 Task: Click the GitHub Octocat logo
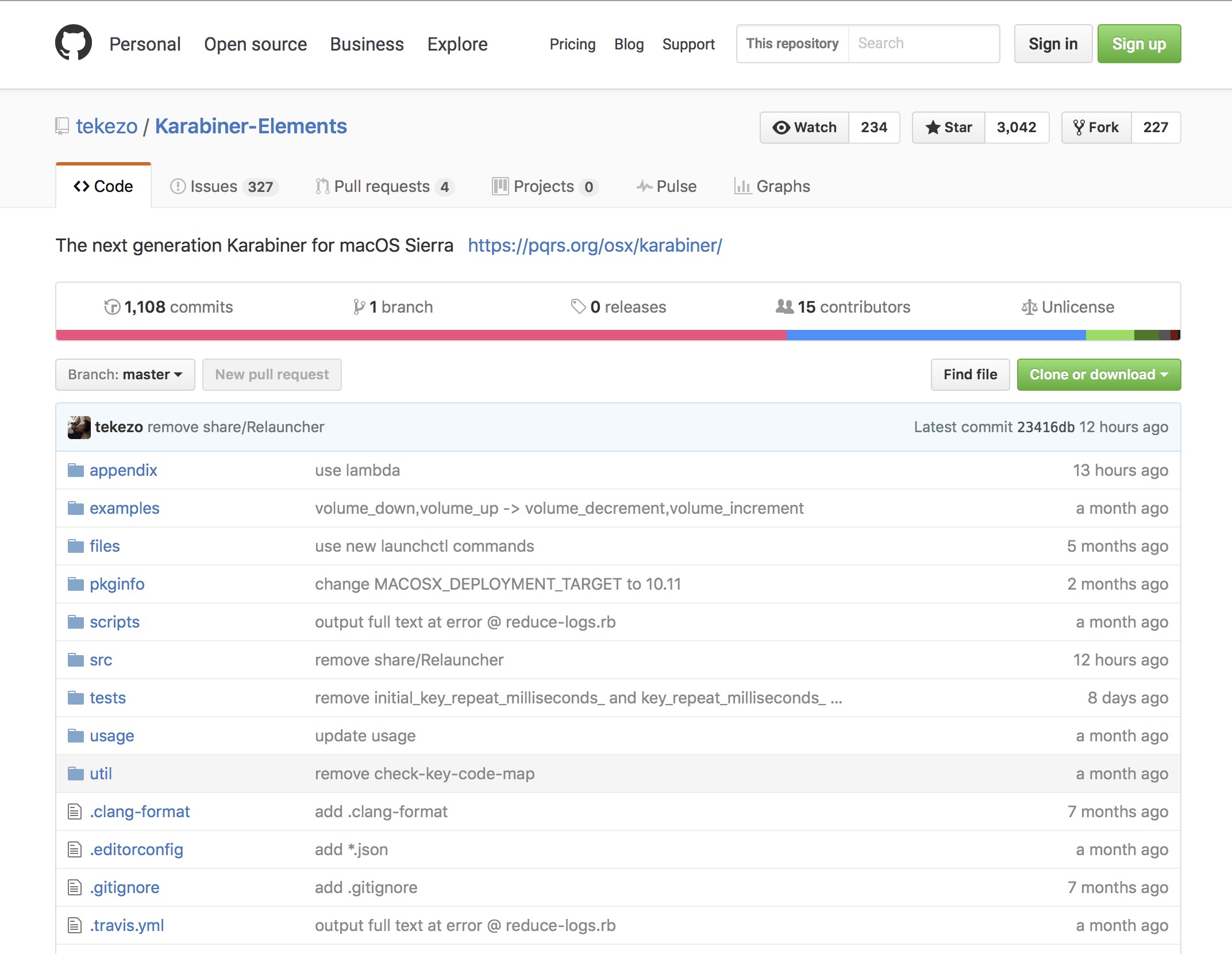pyautogui.click(x=73, y=43)
